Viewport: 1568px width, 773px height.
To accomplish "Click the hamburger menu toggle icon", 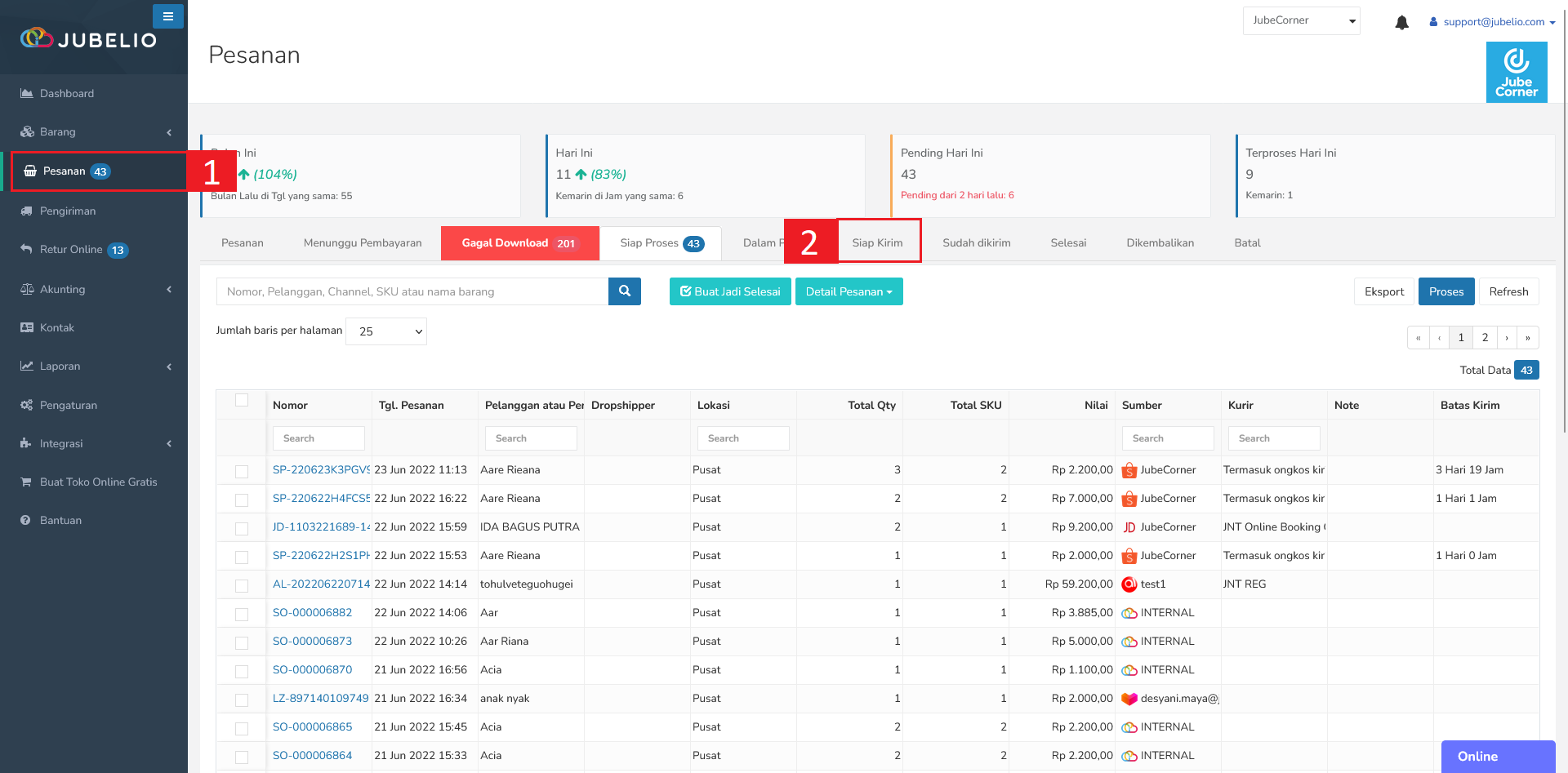I will pos(167,16).
